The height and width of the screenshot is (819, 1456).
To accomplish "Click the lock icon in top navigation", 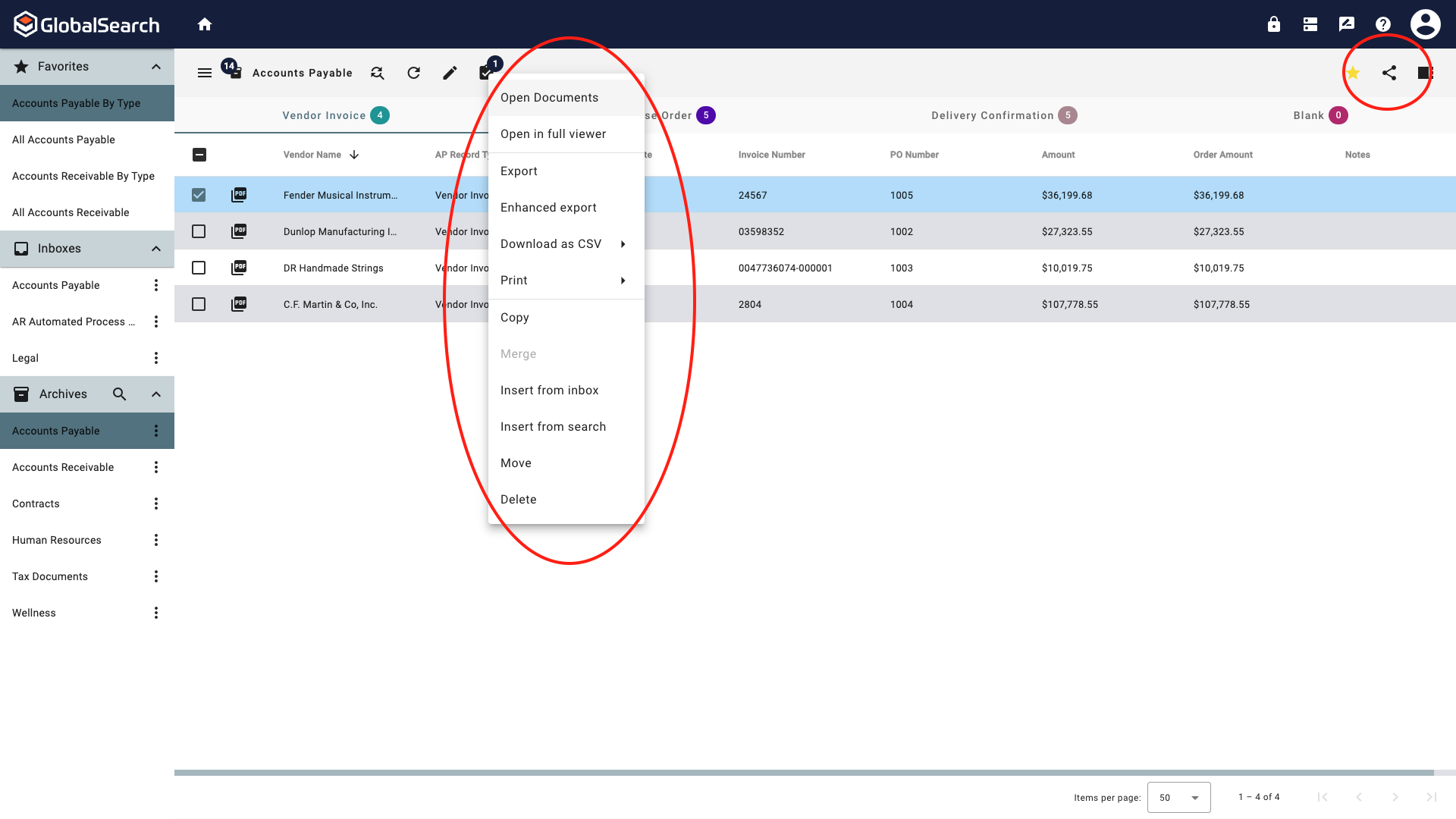I will coord(1273,24).
